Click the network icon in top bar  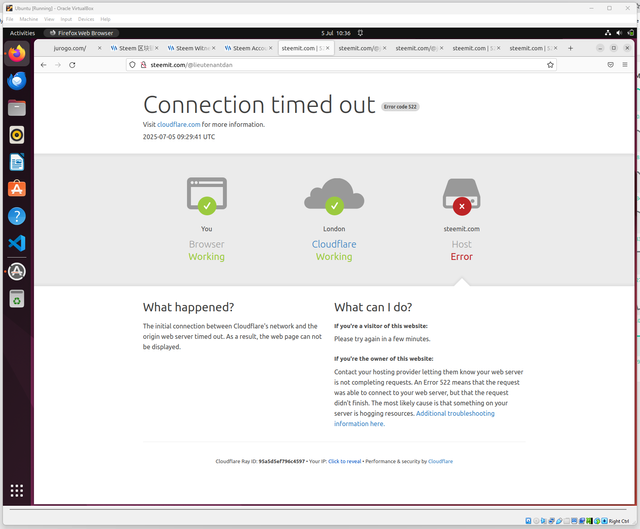[x=608, y=33]
